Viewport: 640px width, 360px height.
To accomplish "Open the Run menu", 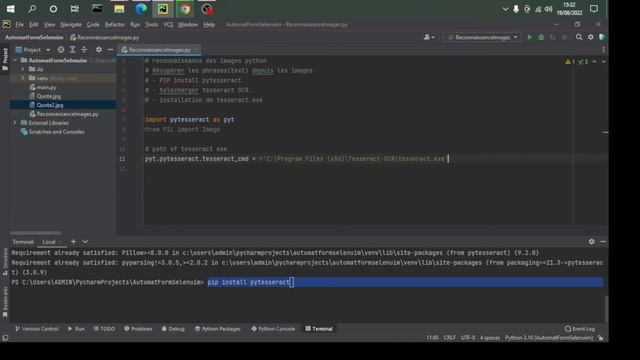I will pyautogui.click(x=135, y=24).
